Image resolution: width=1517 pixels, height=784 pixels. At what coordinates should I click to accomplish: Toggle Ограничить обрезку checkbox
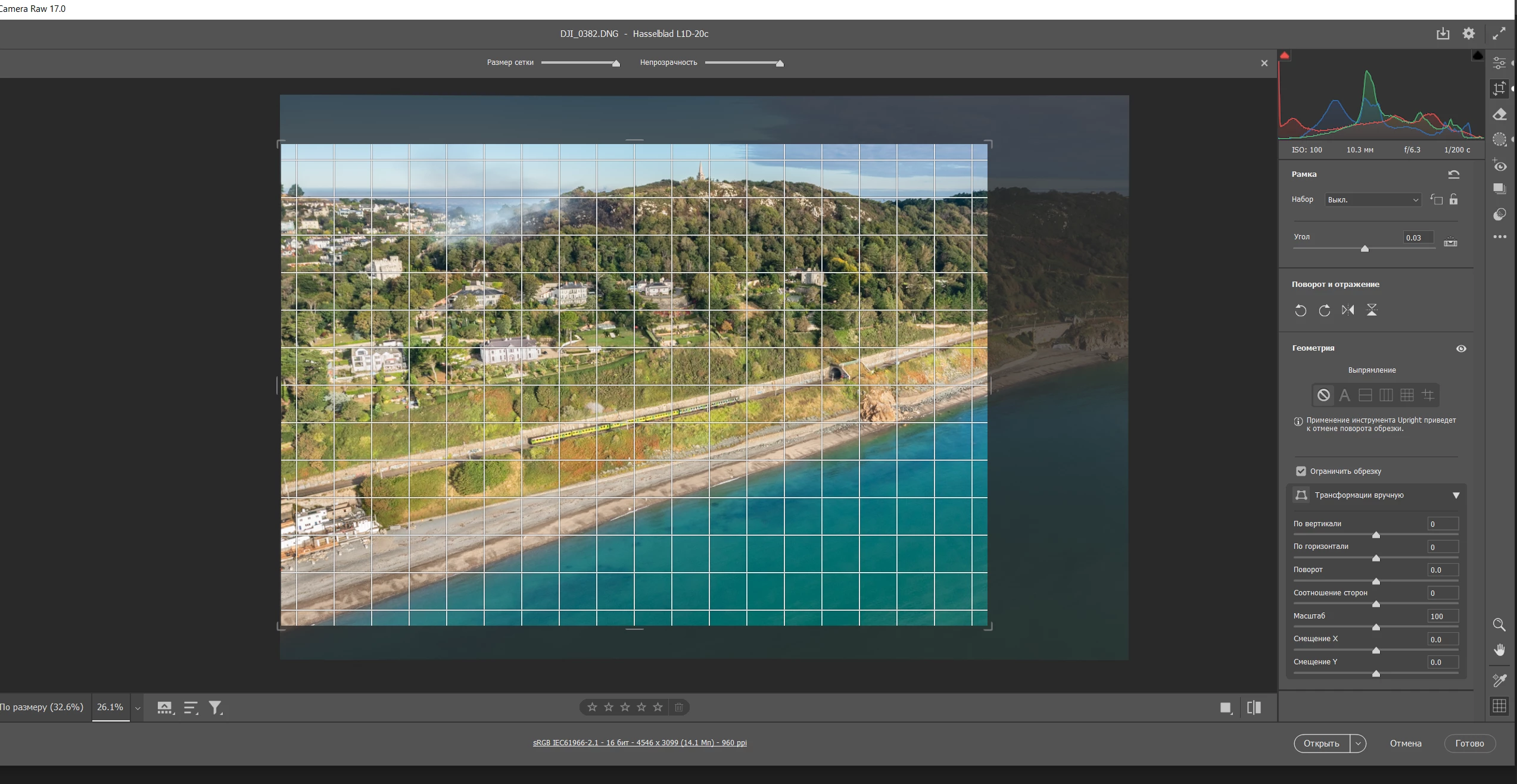pyautogui.click(x=1301, y=471)
